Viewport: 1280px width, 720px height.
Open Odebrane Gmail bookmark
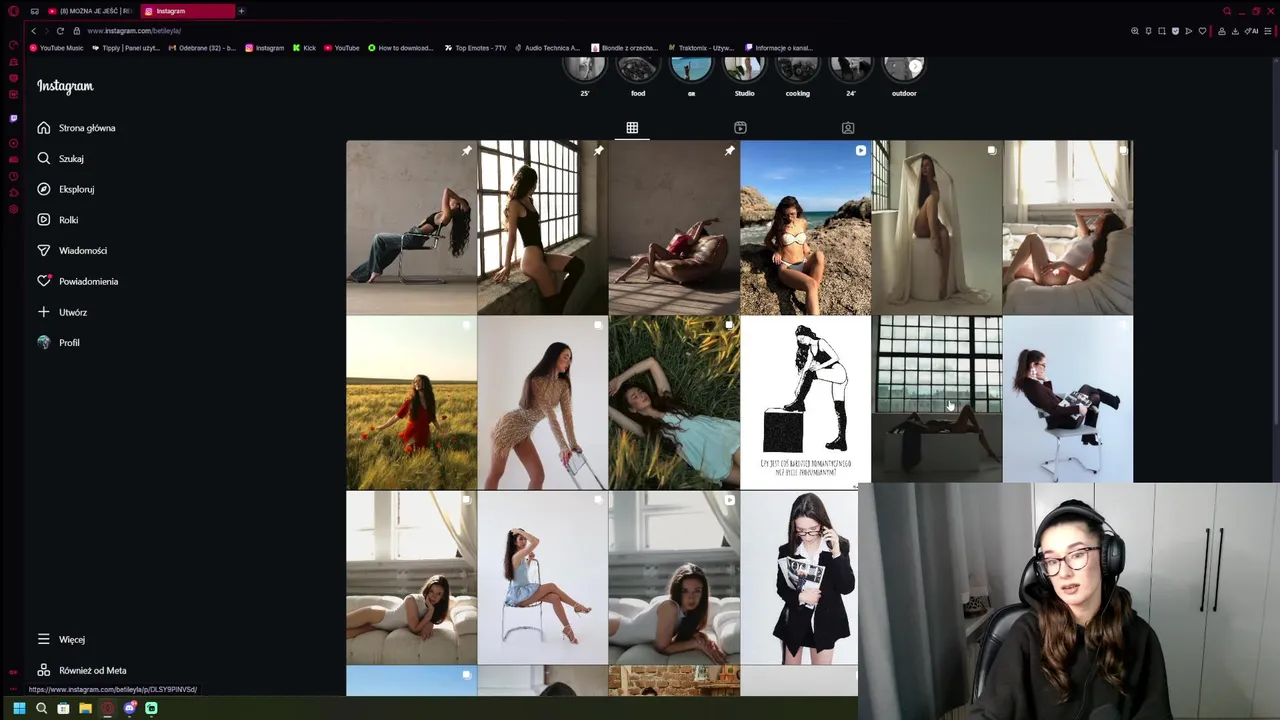tap(202, 48)
